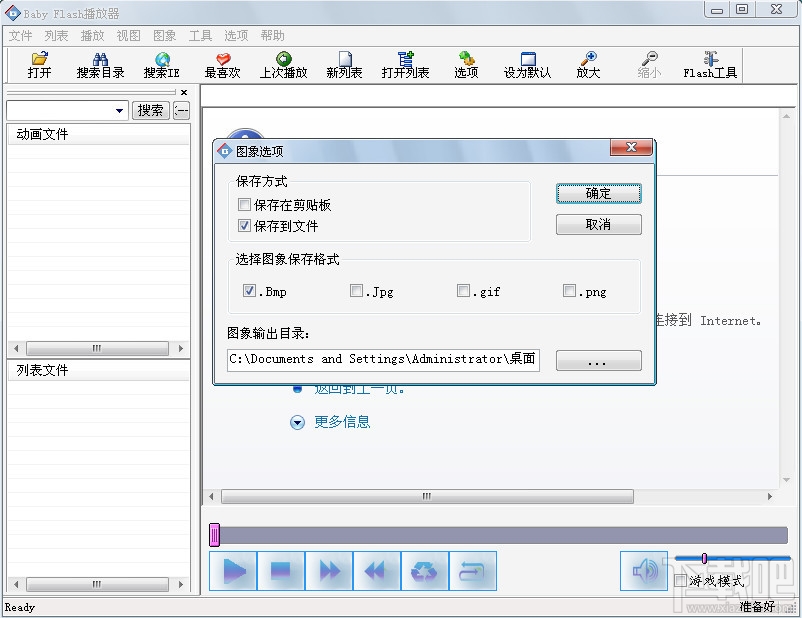The height and width of the screenshot is (618, 802).
Task: Mute audio with the speaker button
Action: 644,570
